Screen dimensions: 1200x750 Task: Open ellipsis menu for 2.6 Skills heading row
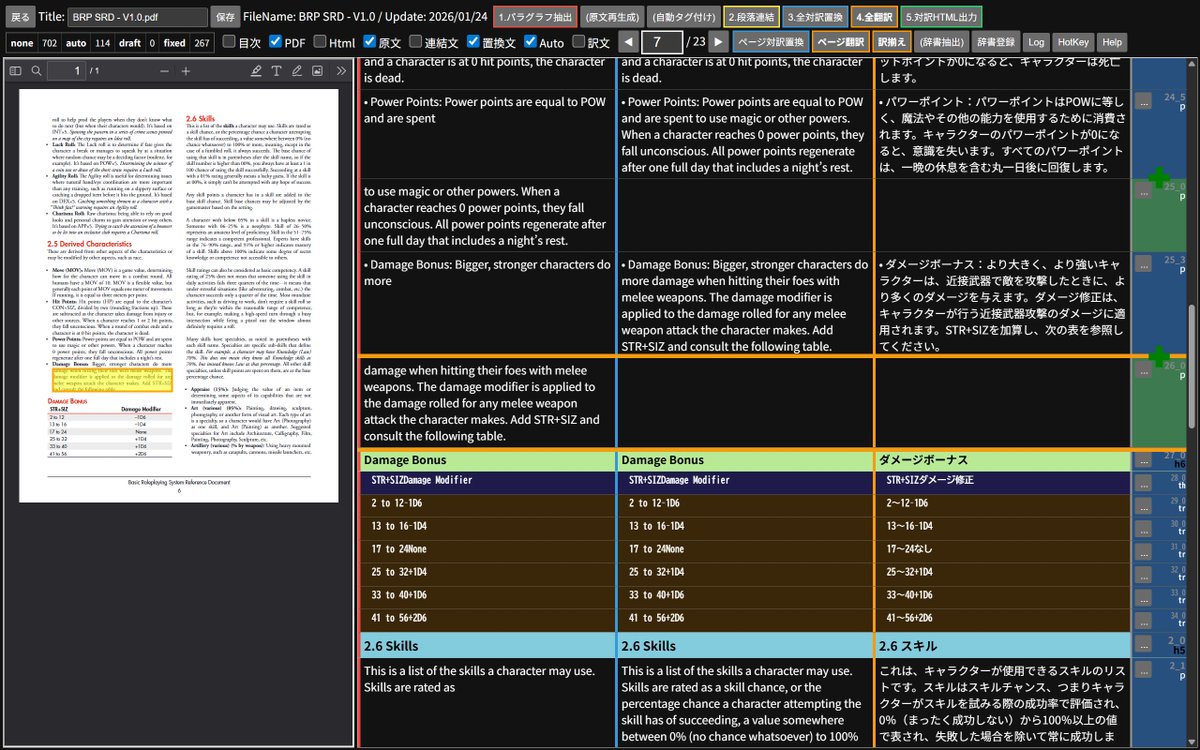pyautogui.click(x=1143, y=645)
